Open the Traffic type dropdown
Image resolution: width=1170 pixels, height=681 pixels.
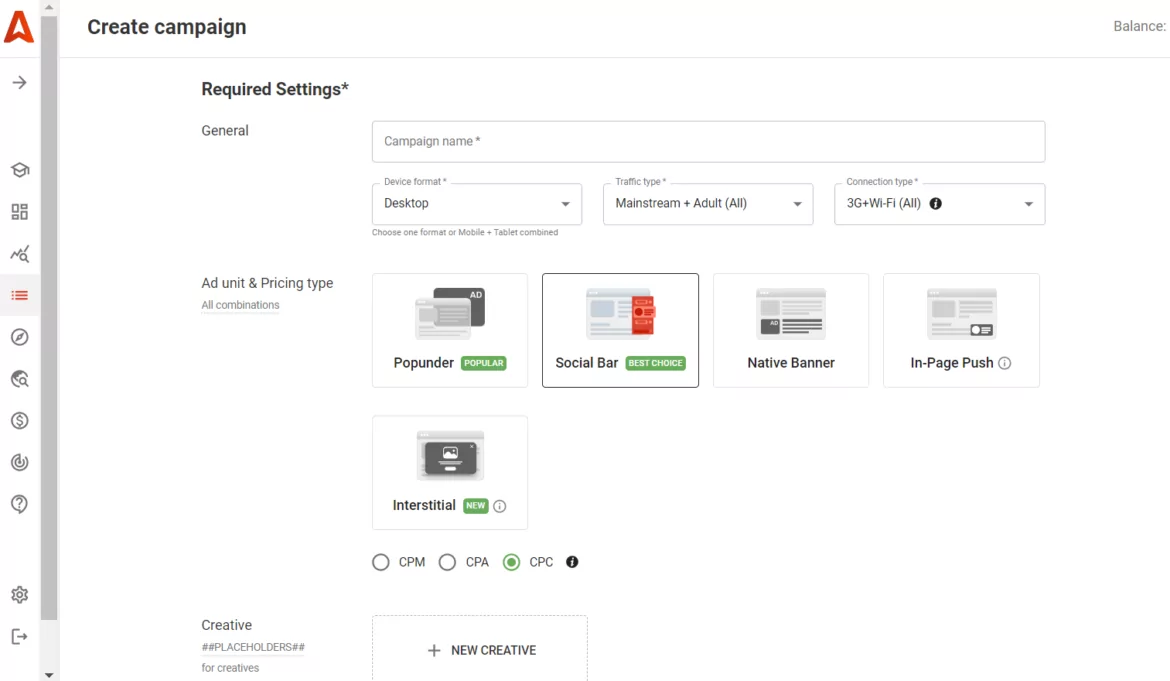(707, 204)
